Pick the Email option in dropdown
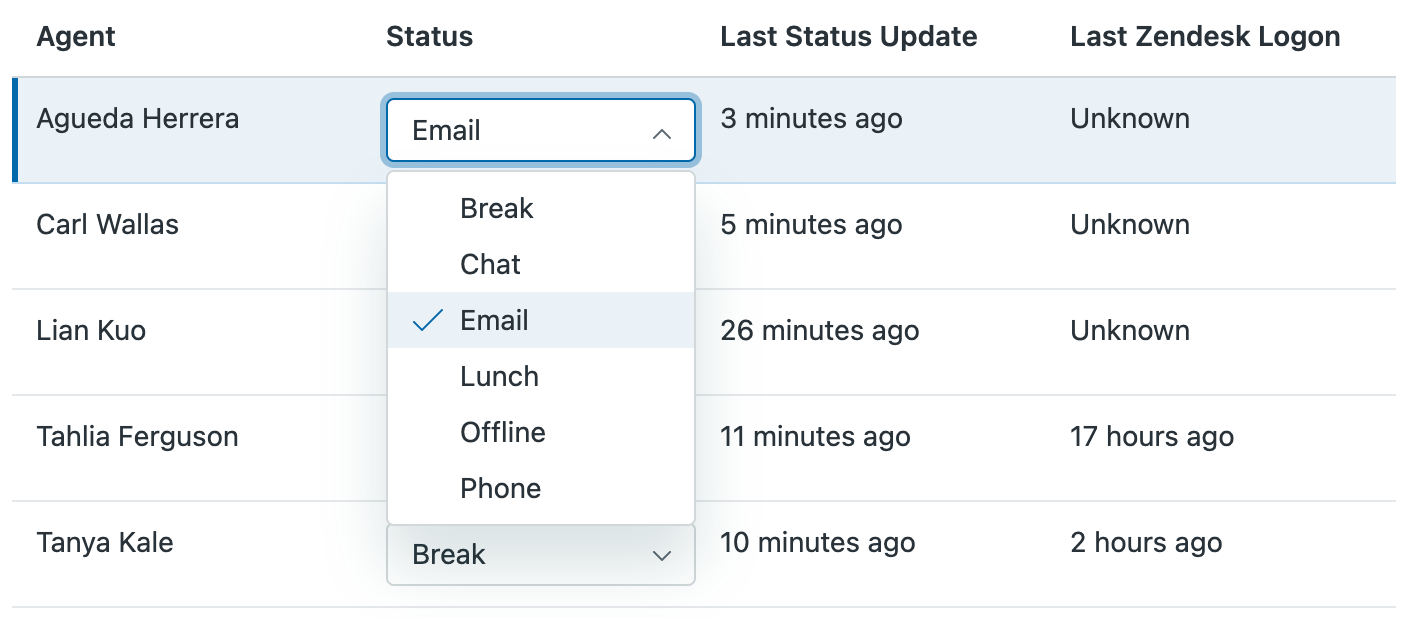Image resolution: width=1406 pixels, height=618 pixels. click(494, 320)
